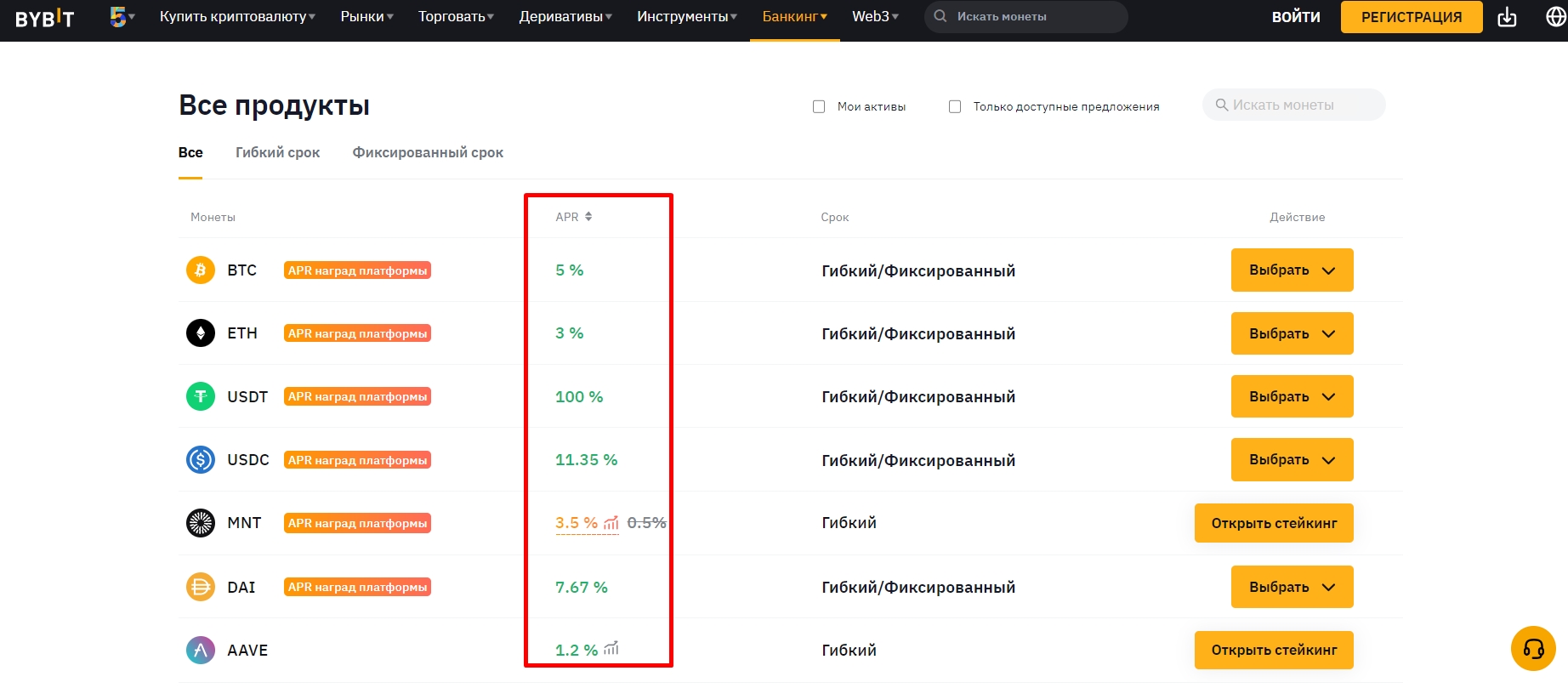The image size is (1568, 688).
Task: Click the AAVE coin icon
Action: coord(201,651)
